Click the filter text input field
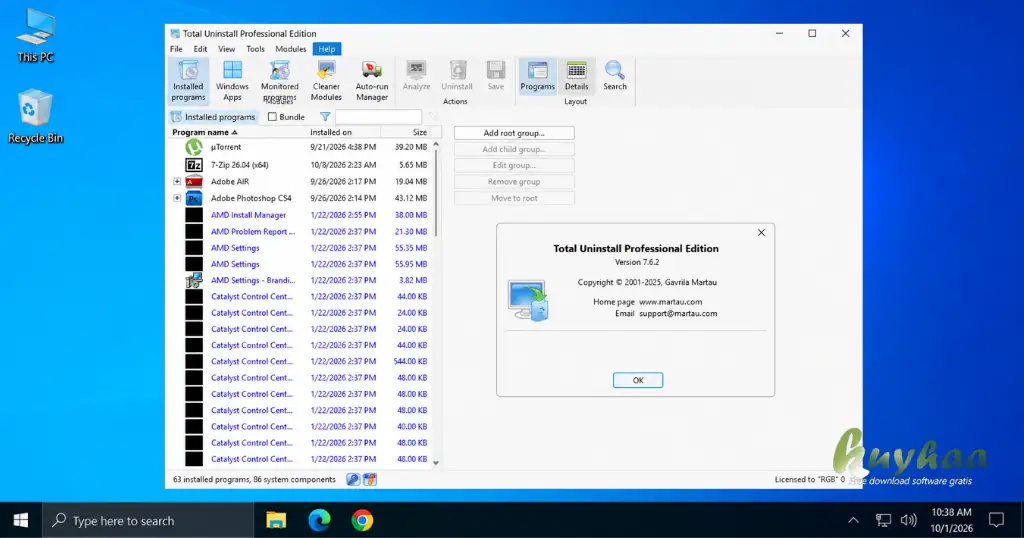This screenshot has height=538, width=1024. pos(378,117)
